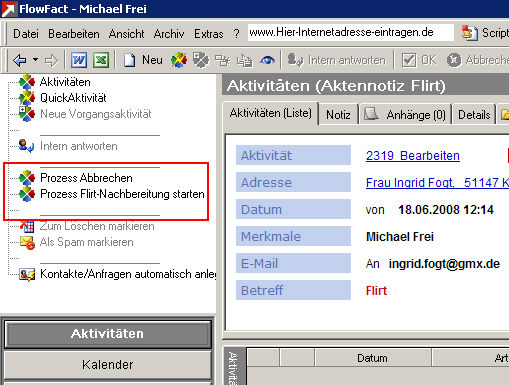Click the person icon beside Kontakte/Anfragen
The height and width of the screenshot is (385, 509).
tap(27, 274)
